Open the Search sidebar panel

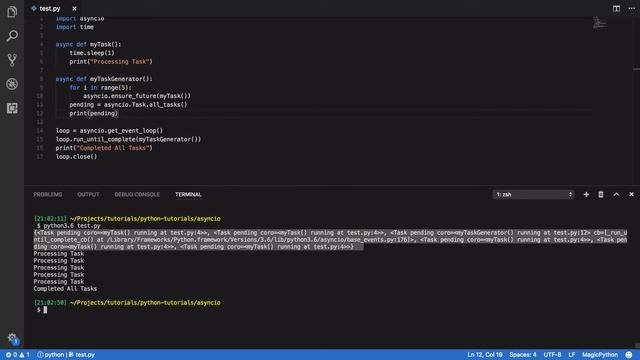12,36
